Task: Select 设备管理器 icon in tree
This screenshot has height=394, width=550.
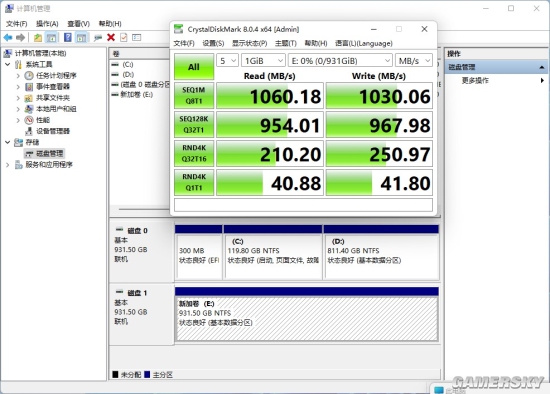Action: pos(29,131)
